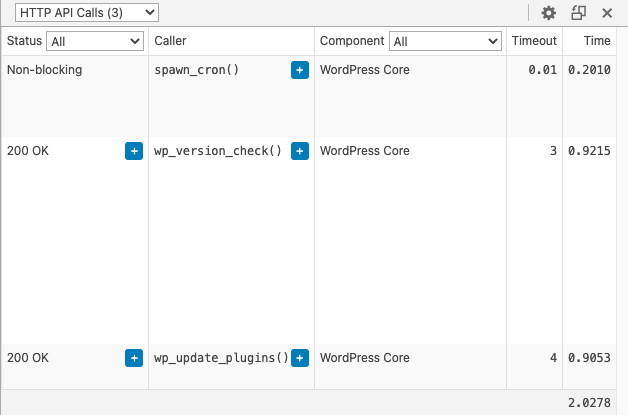This screenshot has width=628, height=415.
Task: Click the total time 2.0278 footer
Action: (589, 402)
